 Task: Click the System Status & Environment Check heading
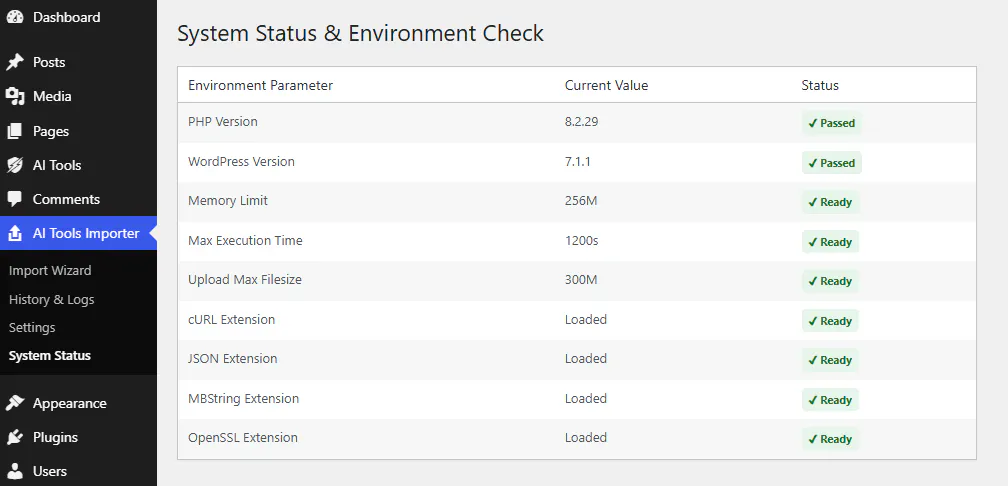(x=361, y=33)
